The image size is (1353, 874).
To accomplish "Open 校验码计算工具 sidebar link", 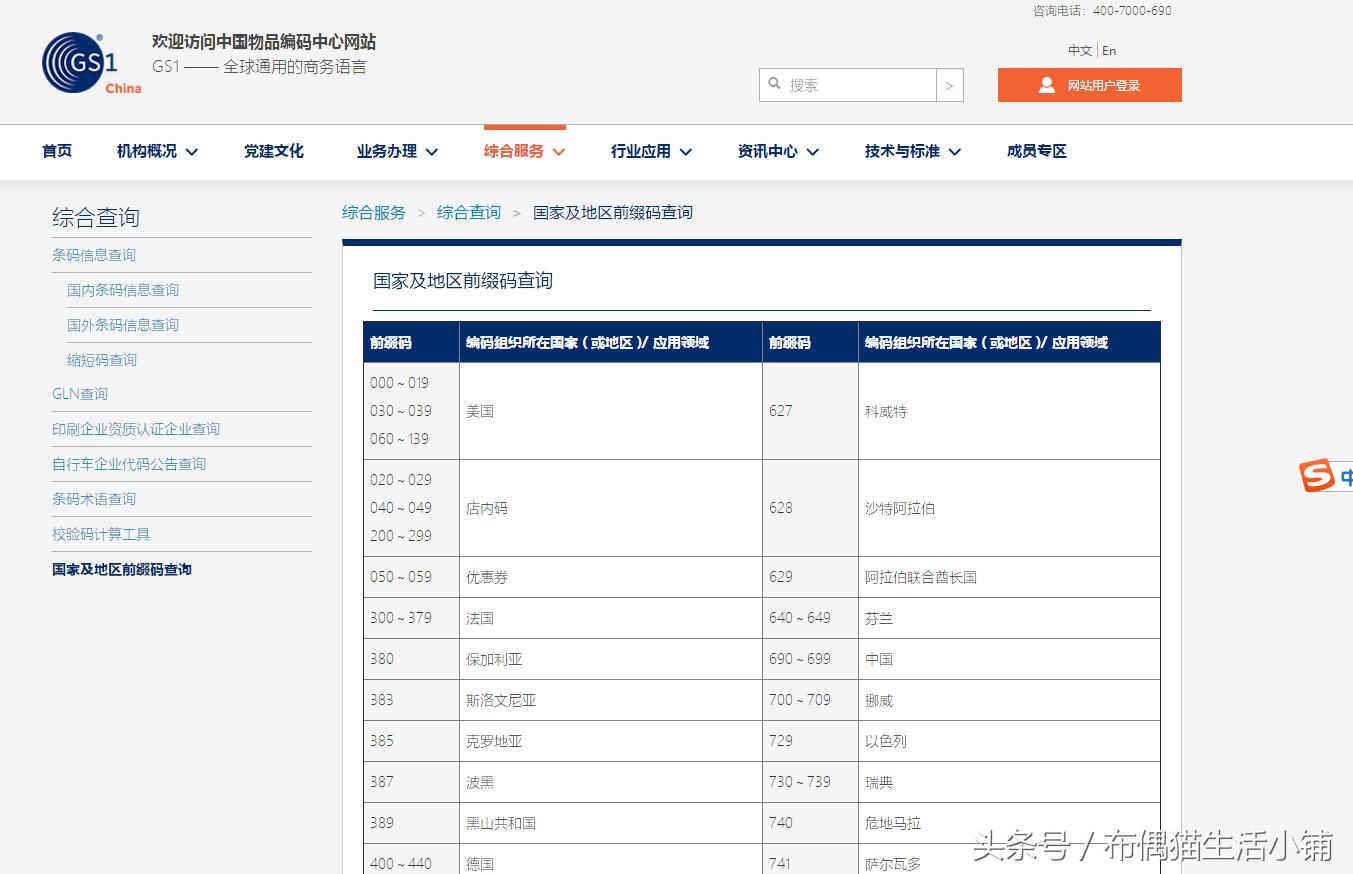I will click(101, 534).
